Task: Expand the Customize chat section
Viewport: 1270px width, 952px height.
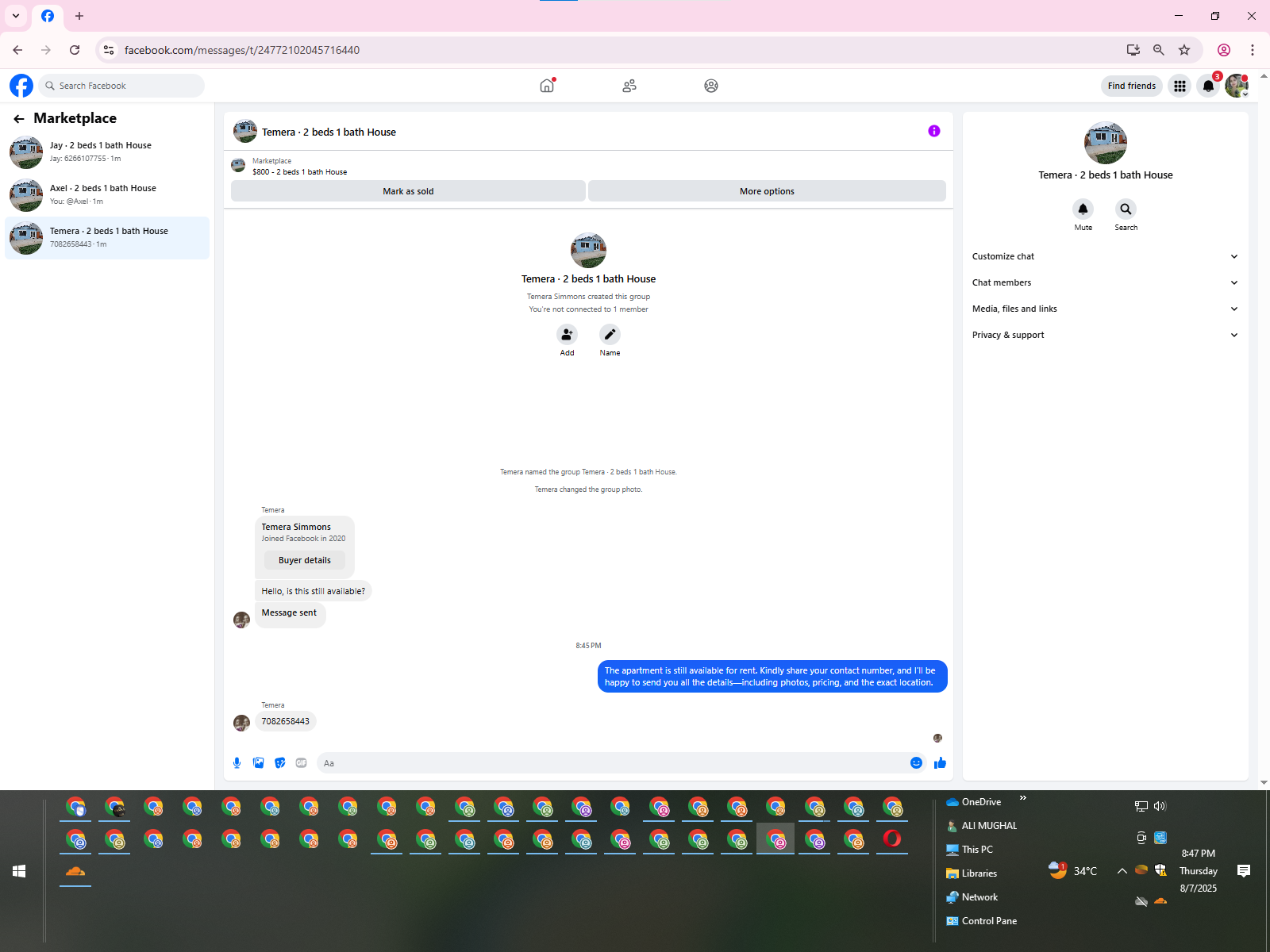Action: click(x=1105, y=256)
